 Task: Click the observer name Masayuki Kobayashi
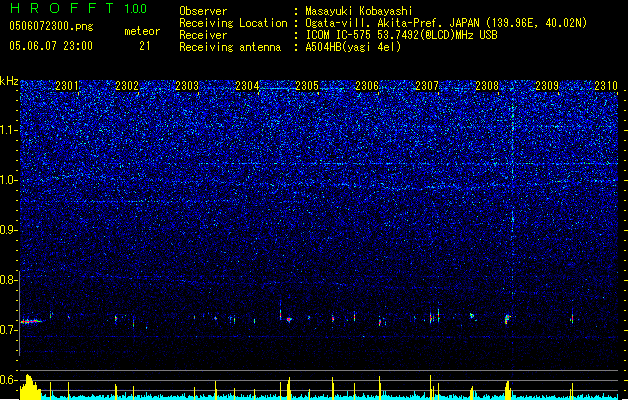(359, 11)
